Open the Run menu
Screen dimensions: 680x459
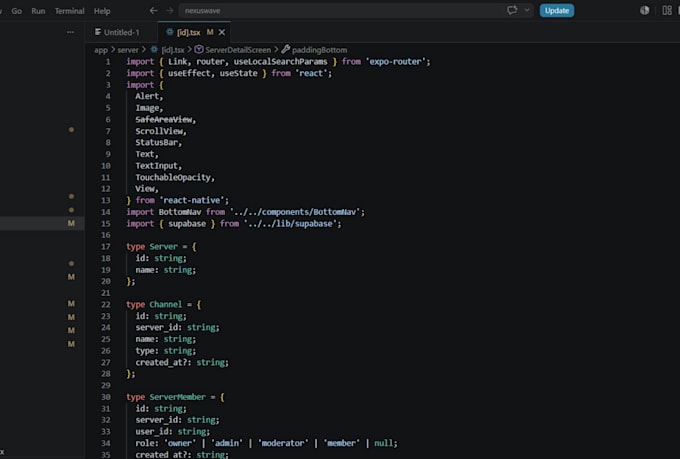[x=38, y=11]
